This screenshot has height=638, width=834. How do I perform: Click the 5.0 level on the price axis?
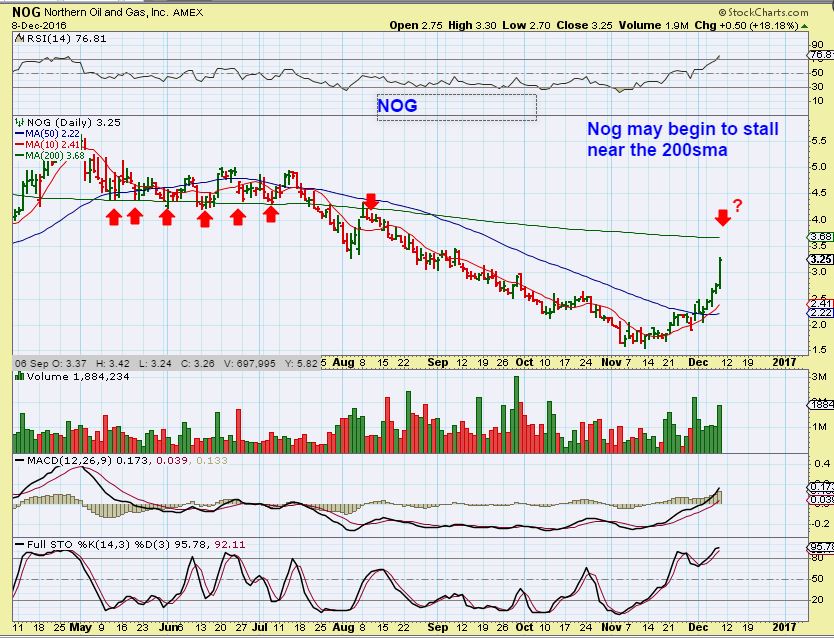pos(819,166)
